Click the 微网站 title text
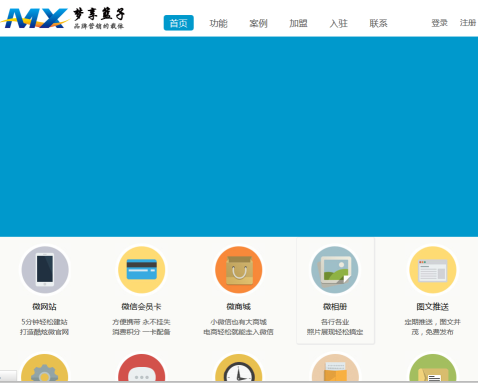Image resolution: width=478 pixels, height=383 pixels. [44, 307]
